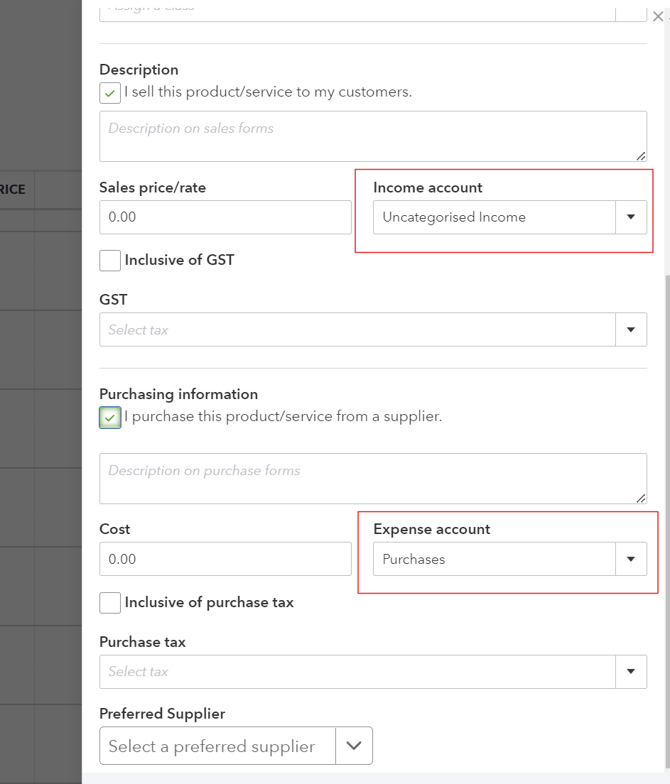Focus the 'Description on purchase forms' text area
The width and height of the screenshot is (670, 784).
click(x=372, y=478)
